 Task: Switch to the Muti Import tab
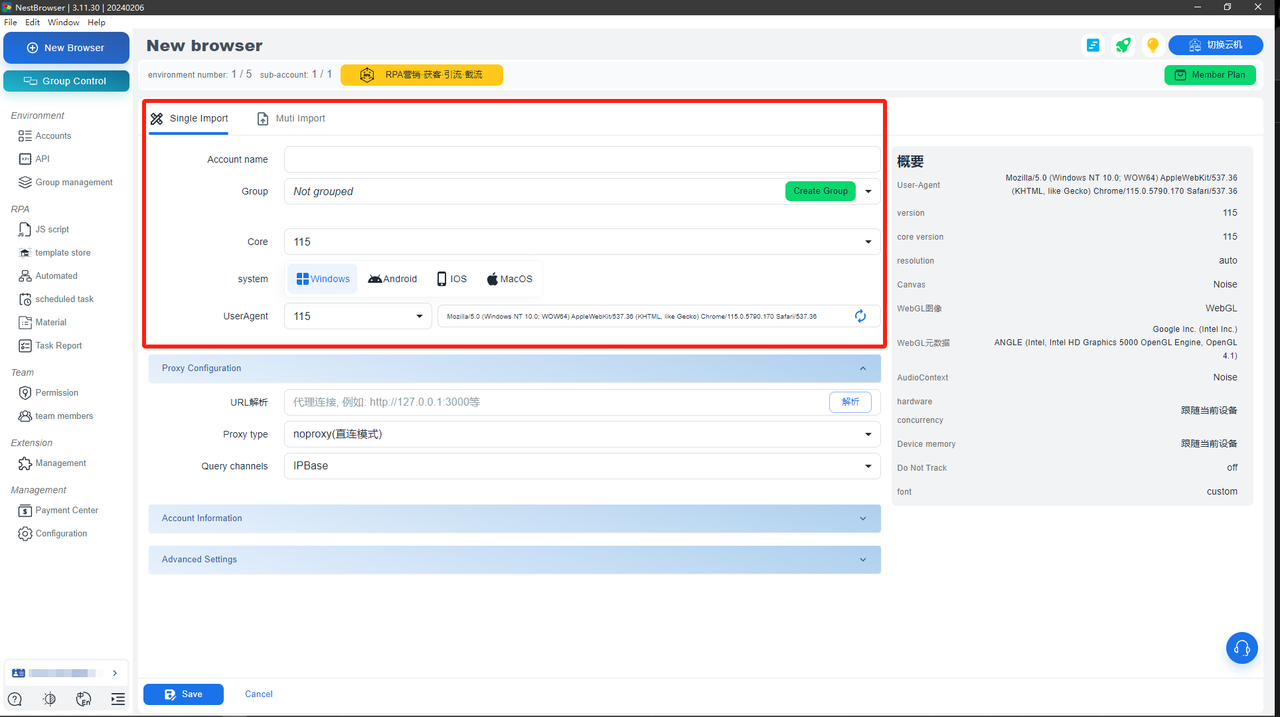pyautogui.click(x=291, y=118)
